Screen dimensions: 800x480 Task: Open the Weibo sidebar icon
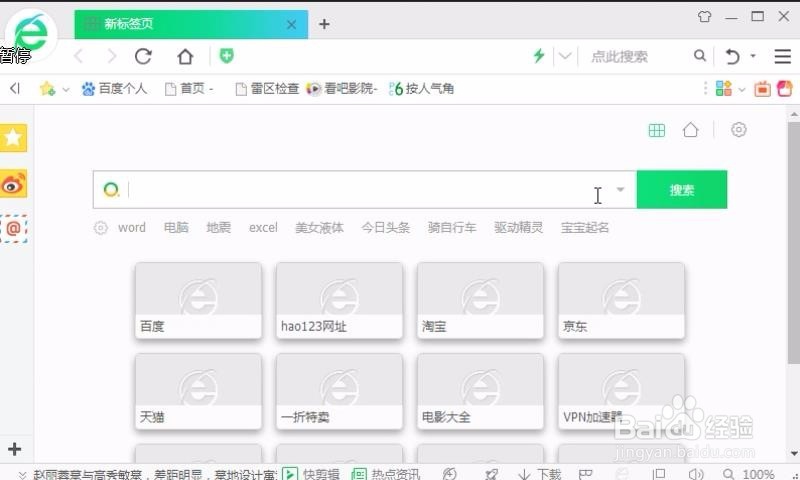coord(13,184)
